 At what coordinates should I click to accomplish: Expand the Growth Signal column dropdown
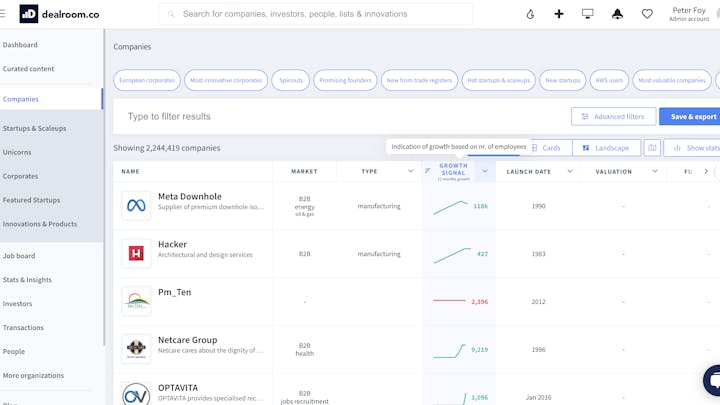pyautogui.click(x=485, y=171)
